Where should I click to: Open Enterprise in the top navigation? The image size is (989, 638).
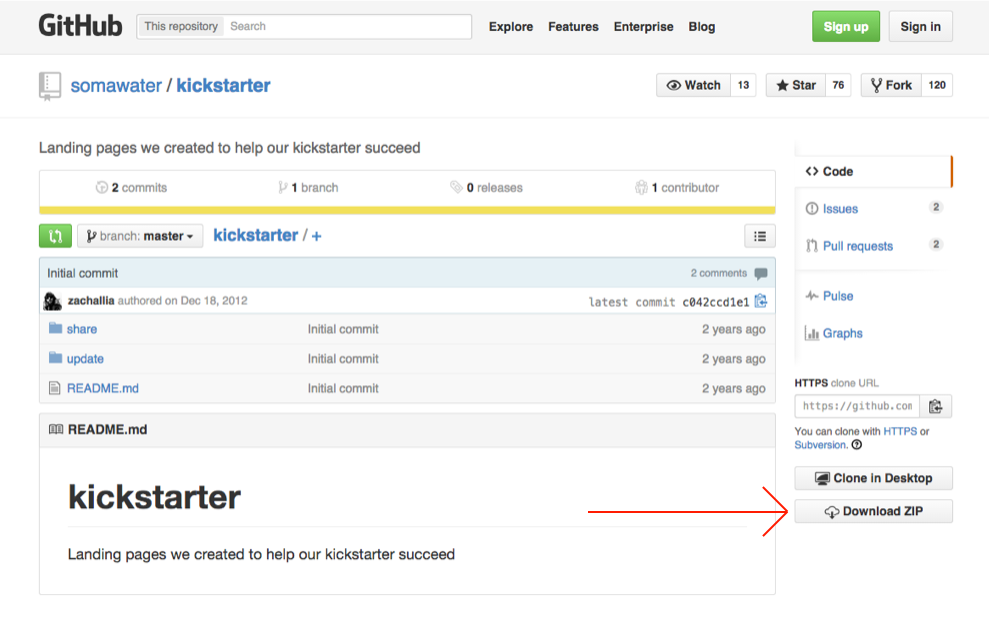tap(643, 26)
